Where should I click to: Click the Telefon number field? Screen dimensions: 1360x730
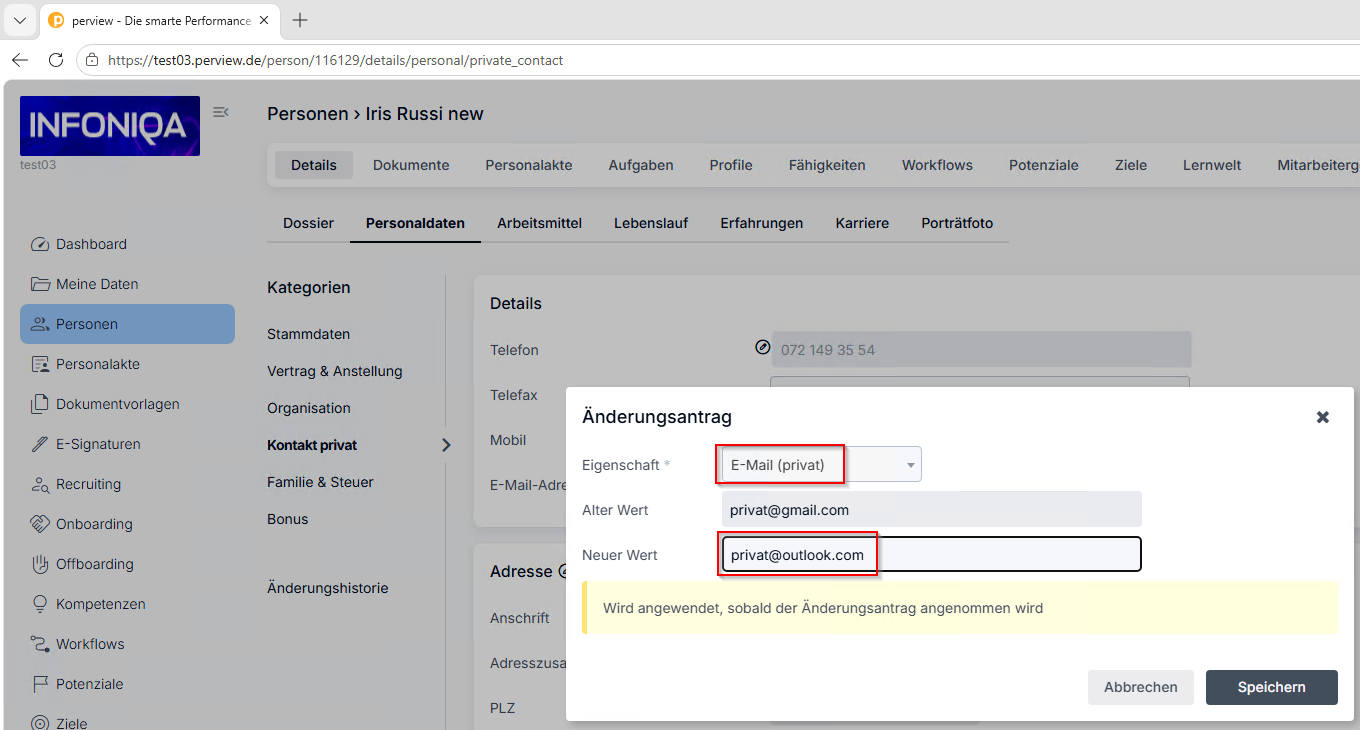click(x=981, y=349)
